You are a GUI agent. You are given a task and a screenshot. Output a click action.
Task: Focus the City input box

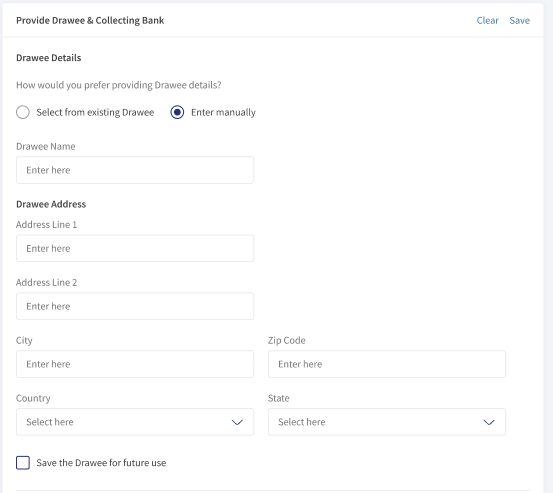(x=135, y=364)
